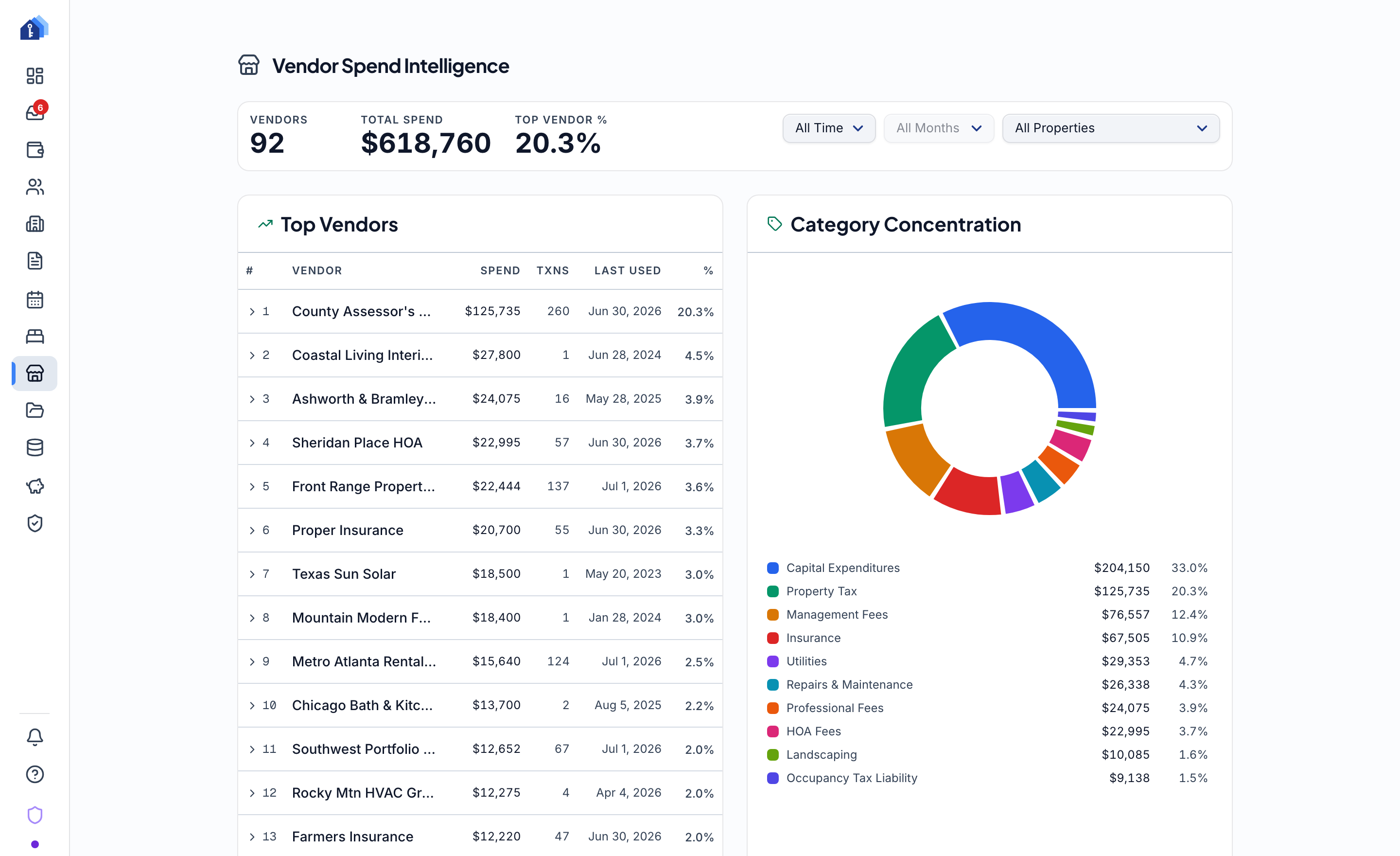Click the storefront icon beside page title
Screen dimensions: 1400x856
point(249,65)
